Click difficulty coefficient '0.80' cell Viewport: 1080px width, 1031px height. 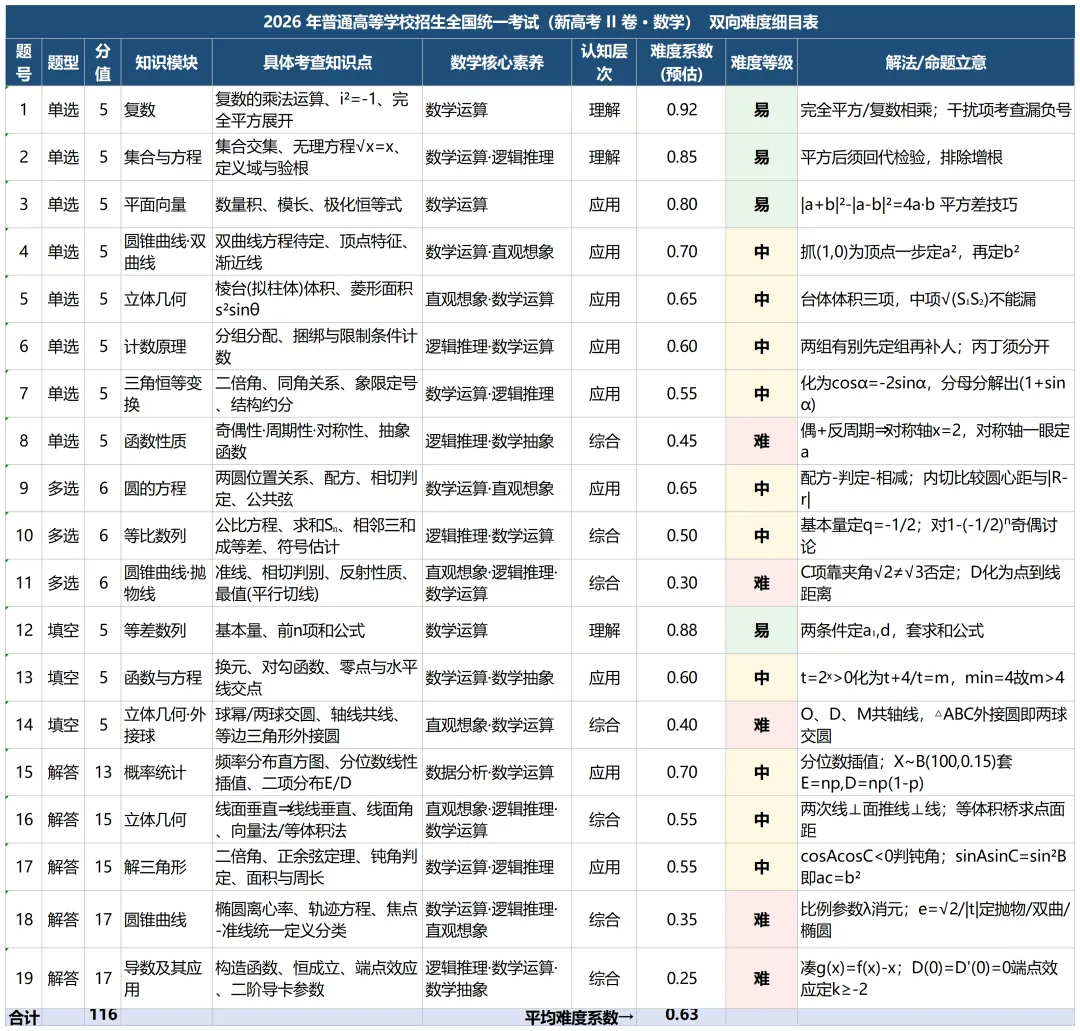click(681, 205)
